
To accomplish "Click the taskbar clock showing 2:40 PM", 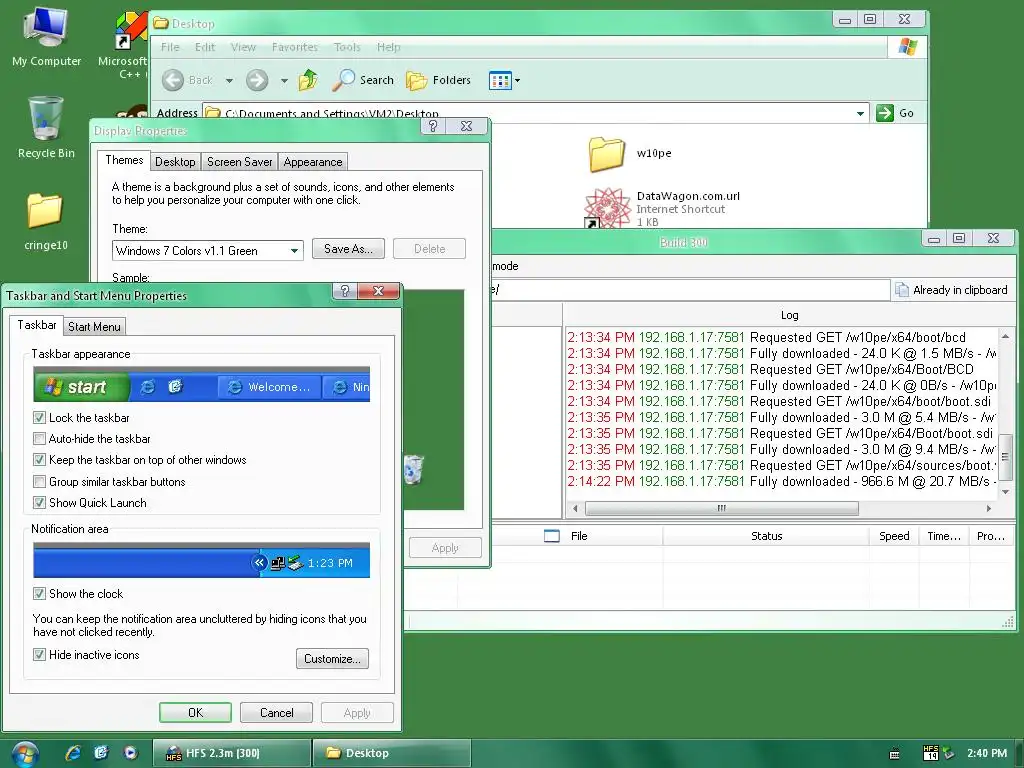I will click(987, 753).
